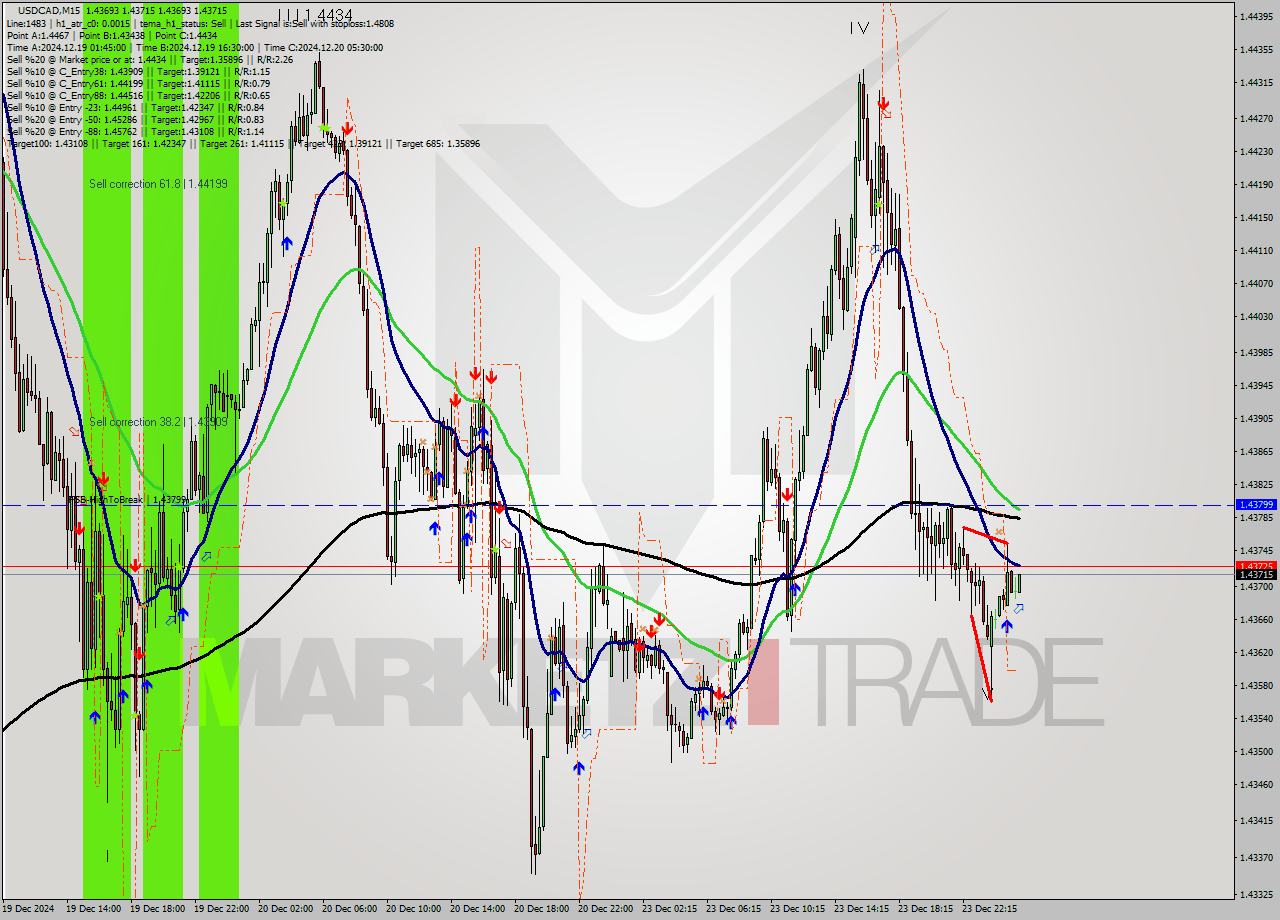Click the red 1.43725 price tag
1280x920 pixels.
[1256, 566]
